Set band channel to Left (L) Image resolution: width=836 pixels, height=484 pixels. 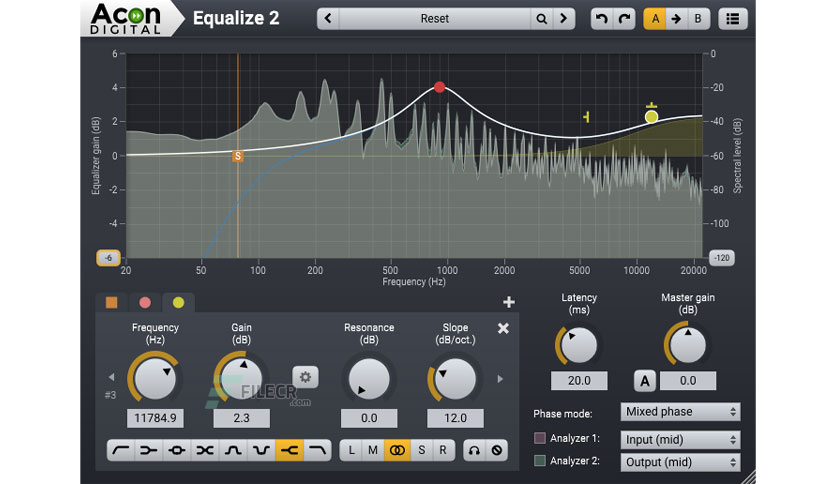pos(351,450)
